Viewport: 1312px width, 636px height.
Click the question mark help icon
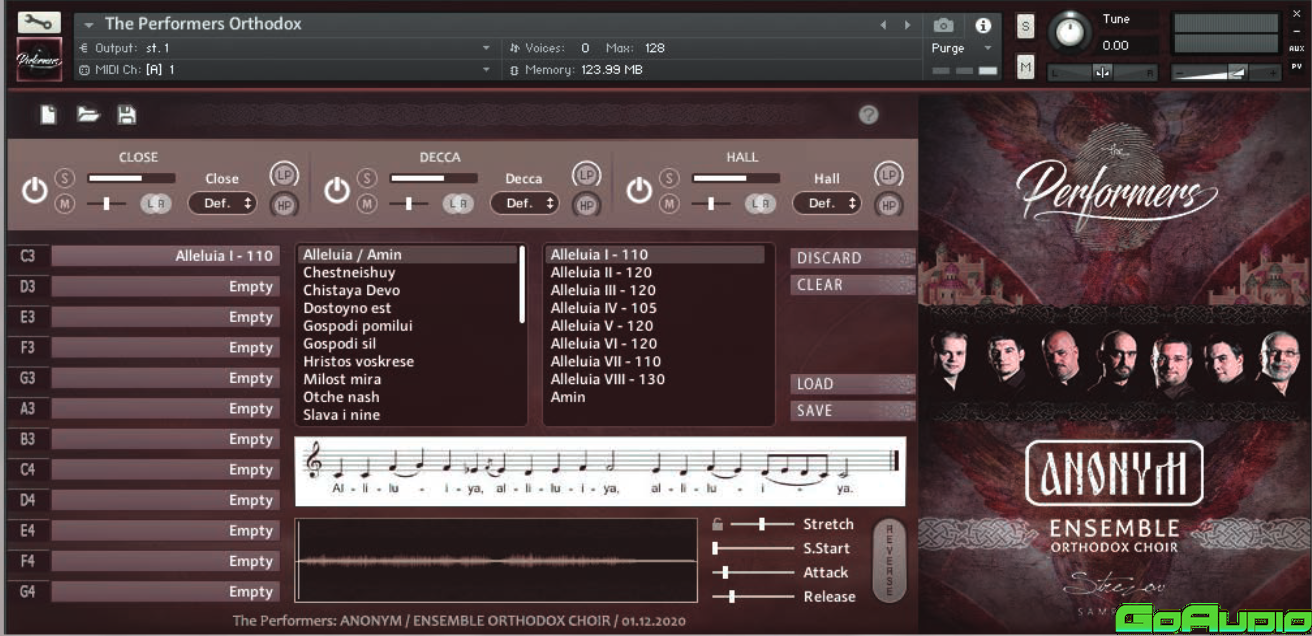click(868, 115)
